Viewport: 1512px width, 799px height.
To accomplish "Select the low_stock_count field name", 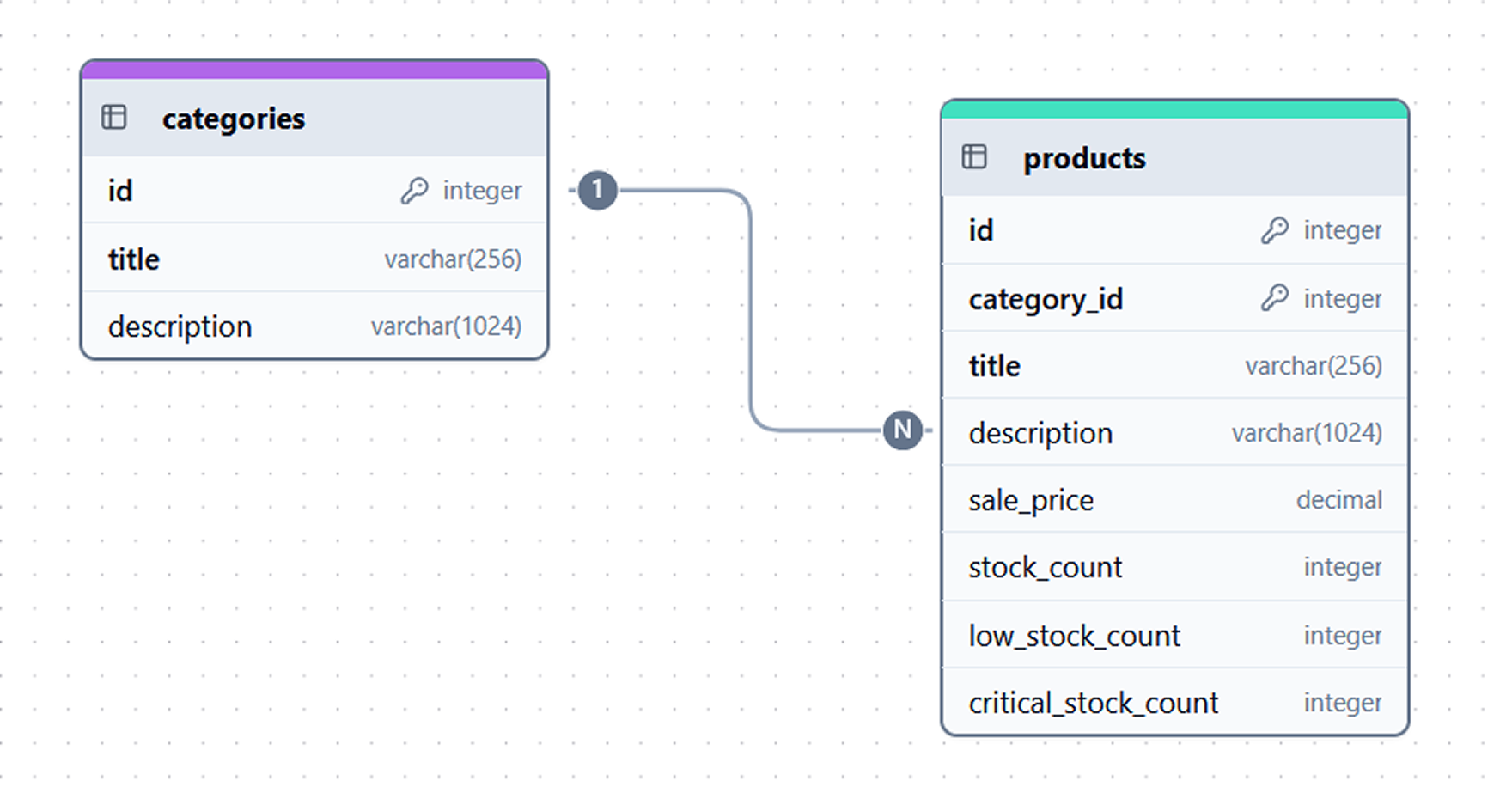I will coord(1075,637).
